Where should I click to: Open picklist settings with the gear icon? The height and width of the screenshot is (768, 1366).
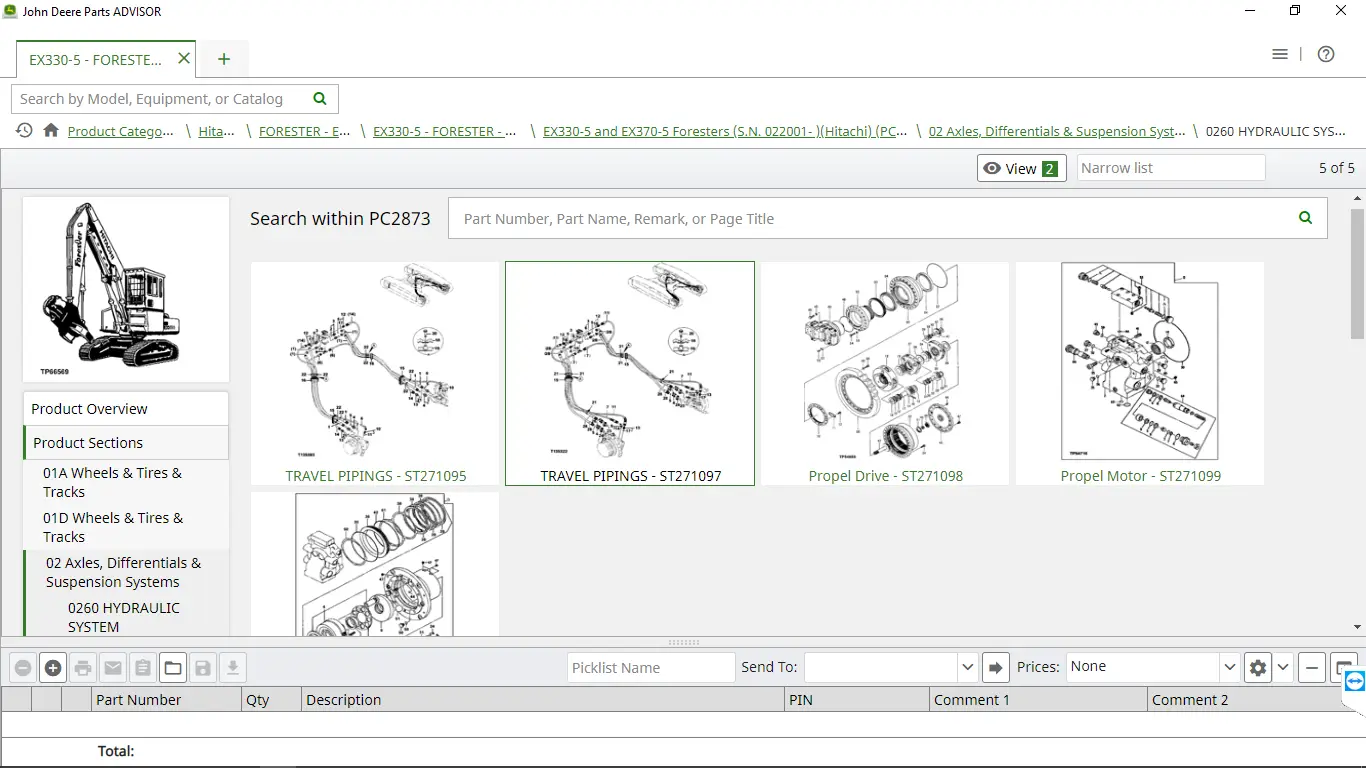[1257, 667]
